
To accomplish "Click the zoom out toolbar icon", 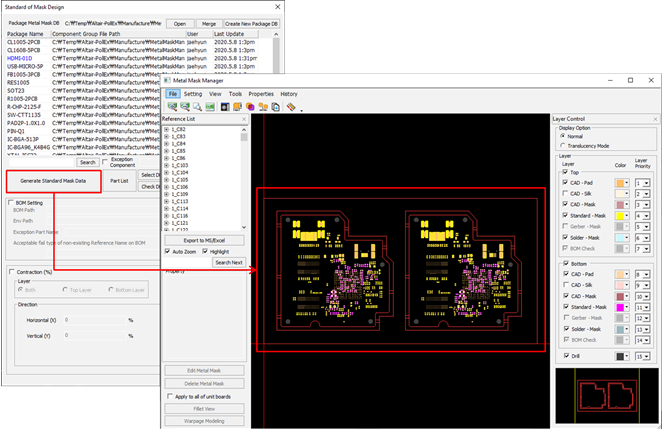I will [x=184, y=106].
